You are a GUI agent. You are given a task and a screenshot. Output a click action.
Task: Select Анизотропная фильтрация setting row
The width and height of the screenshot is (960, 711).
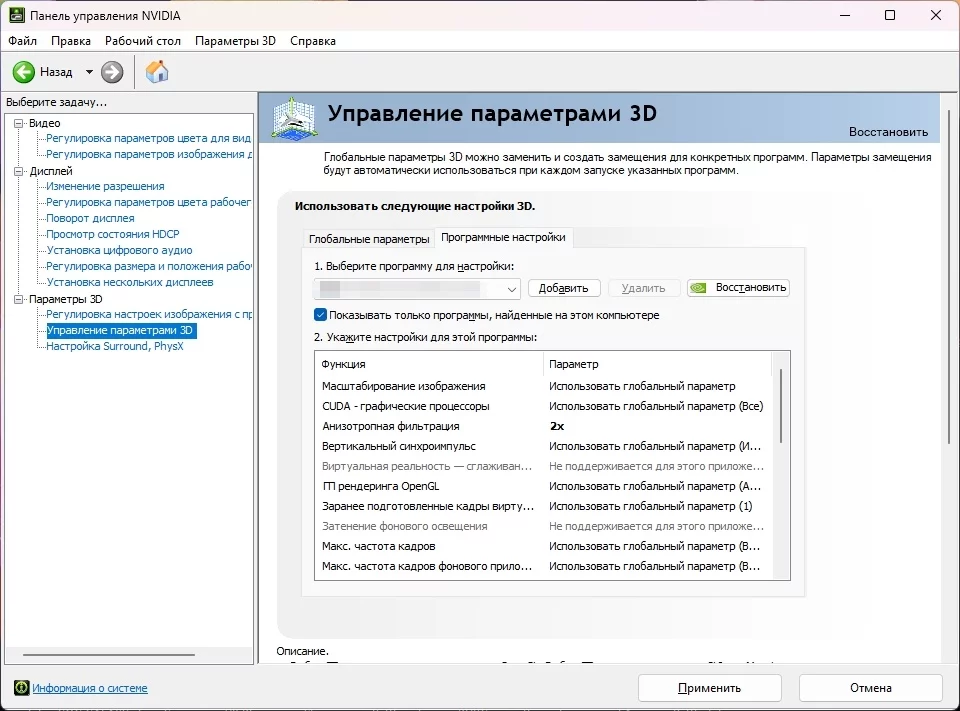click(x=544, y=426)
